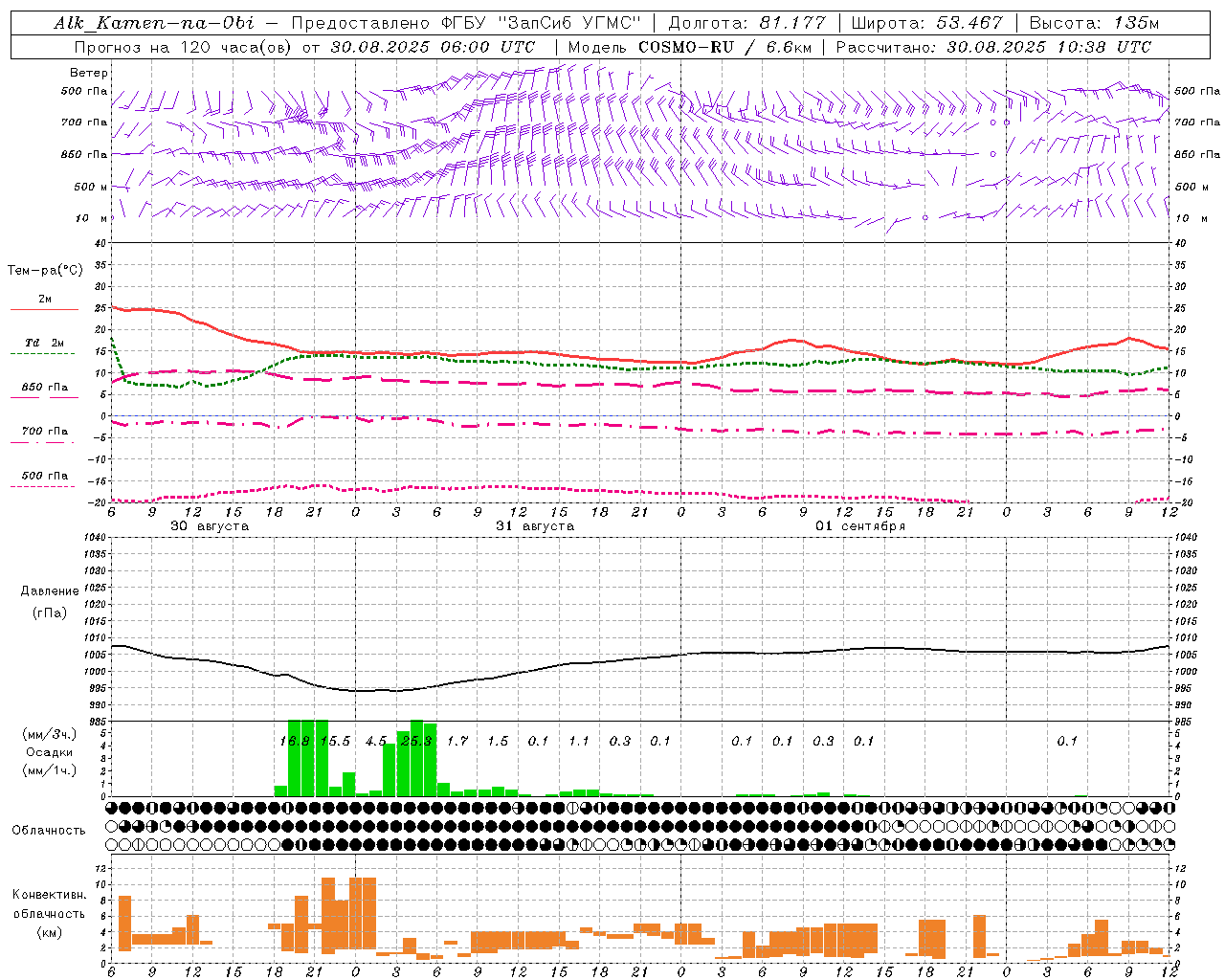Click the (мм/3ч.) unit label
The image size is (1225, 980).
tap(50, 735)
